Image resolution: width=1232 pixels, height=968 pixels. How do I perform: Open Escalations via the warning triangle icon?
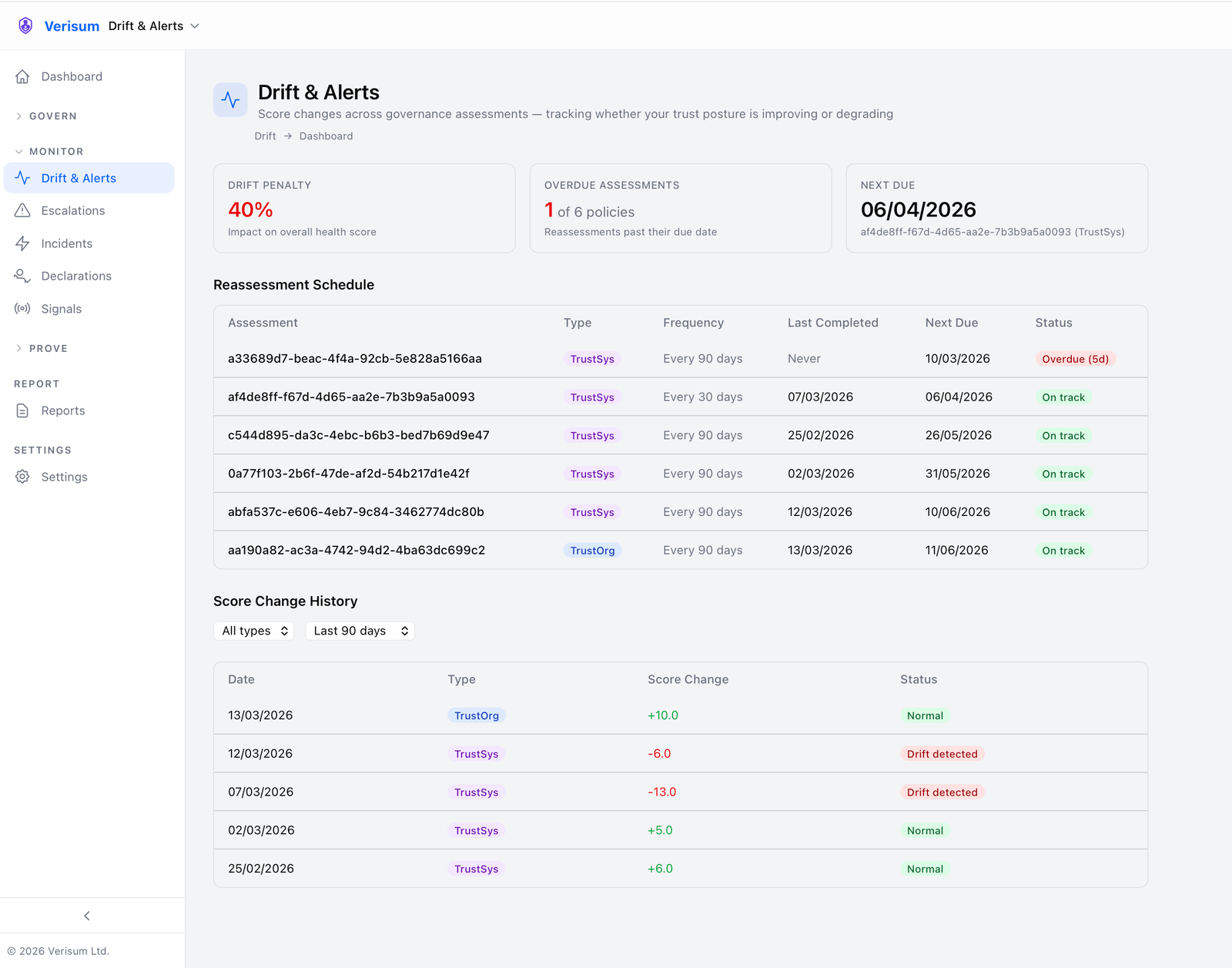[22, 210]
